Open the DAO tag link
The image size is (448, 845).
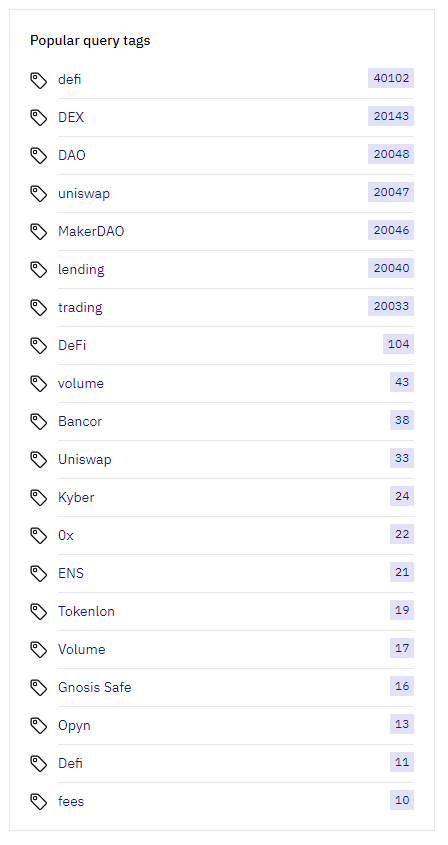point(72,156)
